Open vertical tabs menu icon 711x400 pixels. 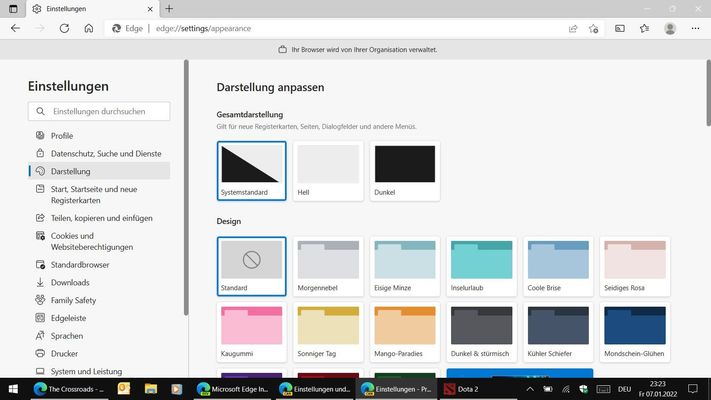point(13,9)
